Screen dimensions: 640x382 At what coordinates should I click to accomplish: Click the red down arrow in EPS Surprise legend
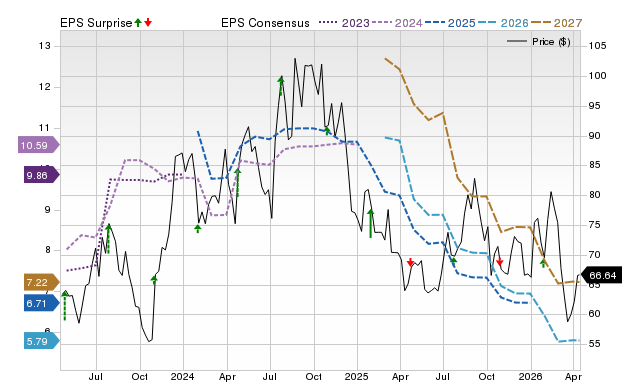pos(148,23)
